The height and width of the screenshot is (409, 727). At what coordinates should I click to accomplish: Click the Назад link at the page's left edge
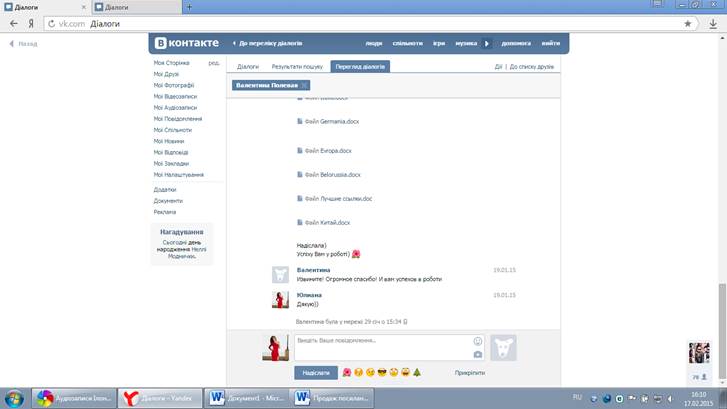23,44
